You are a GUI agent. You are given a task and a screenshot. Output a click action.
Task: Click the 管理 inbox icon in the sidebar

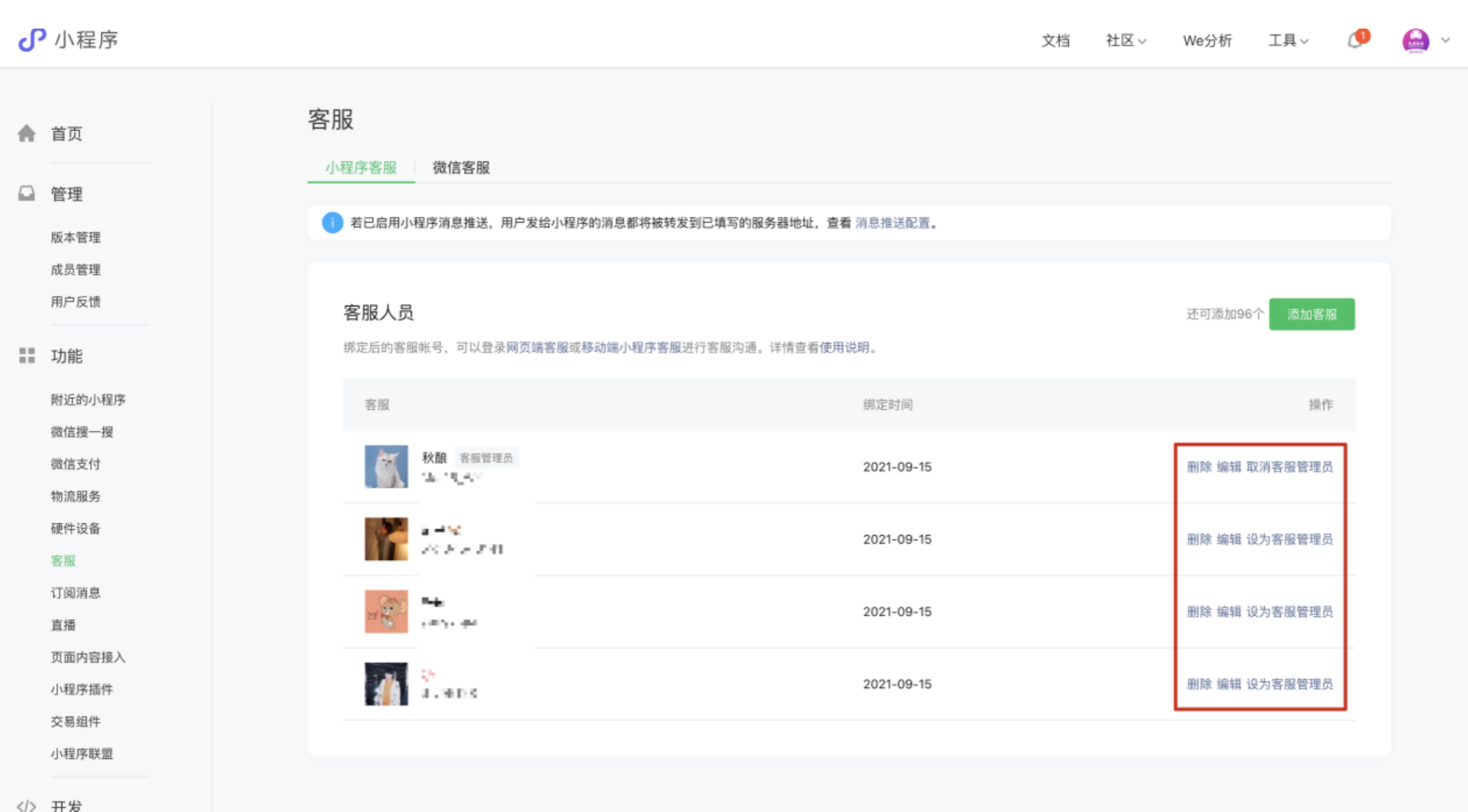click(27, 193)
